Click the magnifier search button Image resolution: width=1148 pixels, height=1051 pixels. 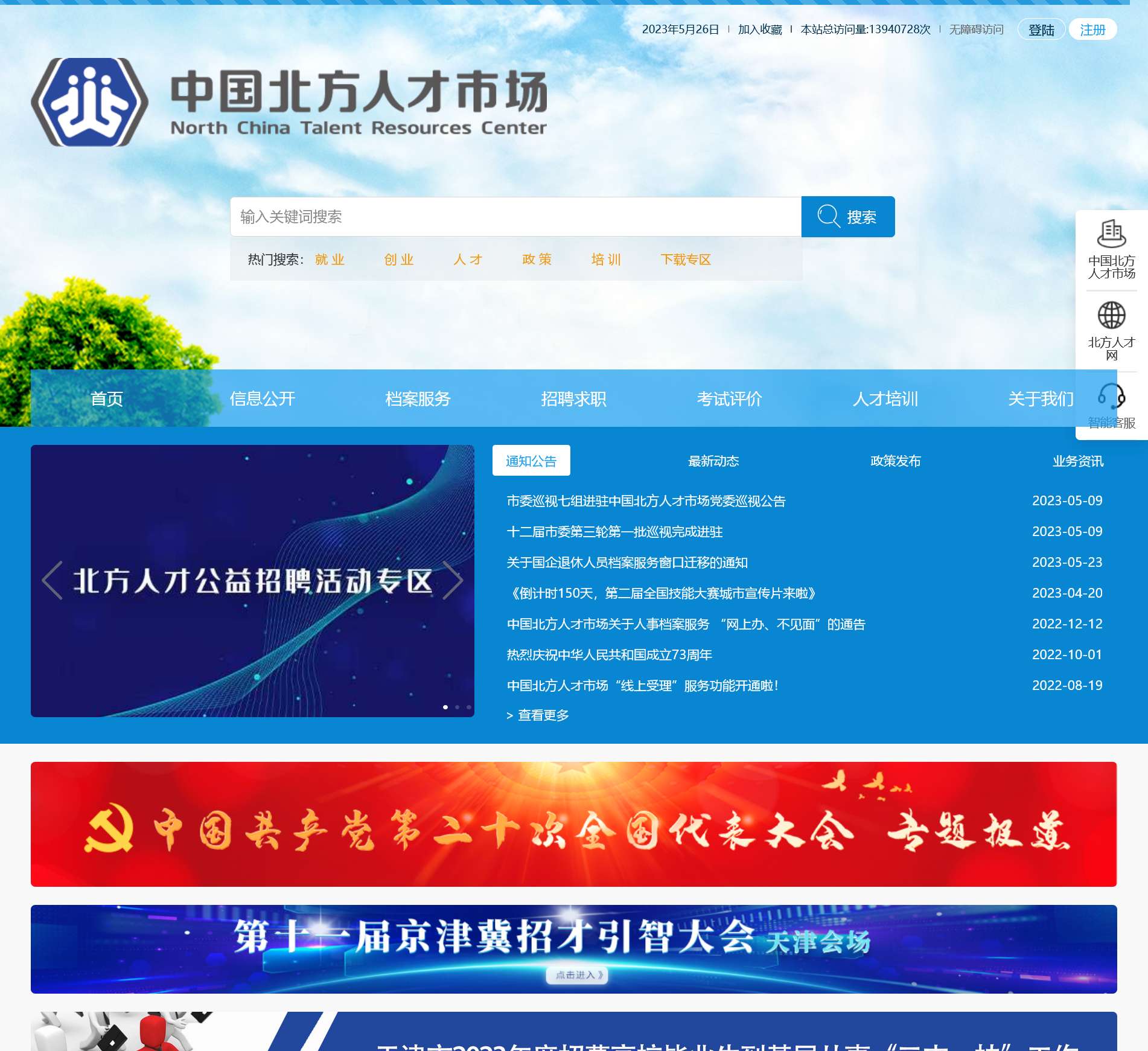(847, 217)
